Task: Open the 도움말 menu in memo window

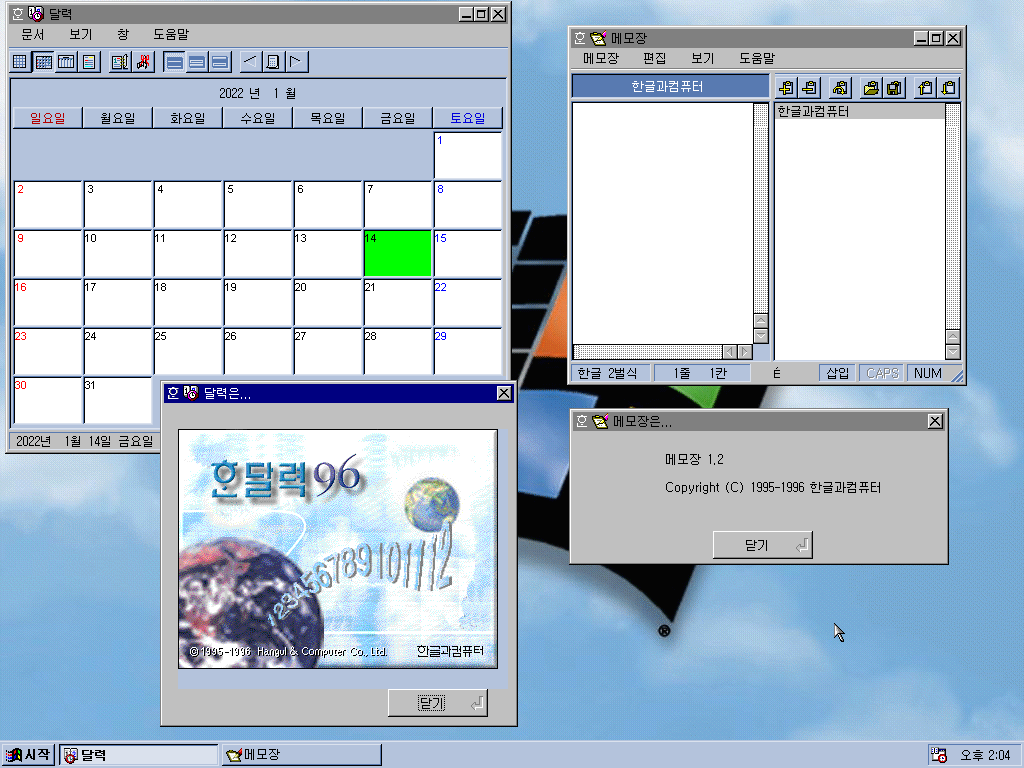Action: pyautogui.click(x=757, y=59)
